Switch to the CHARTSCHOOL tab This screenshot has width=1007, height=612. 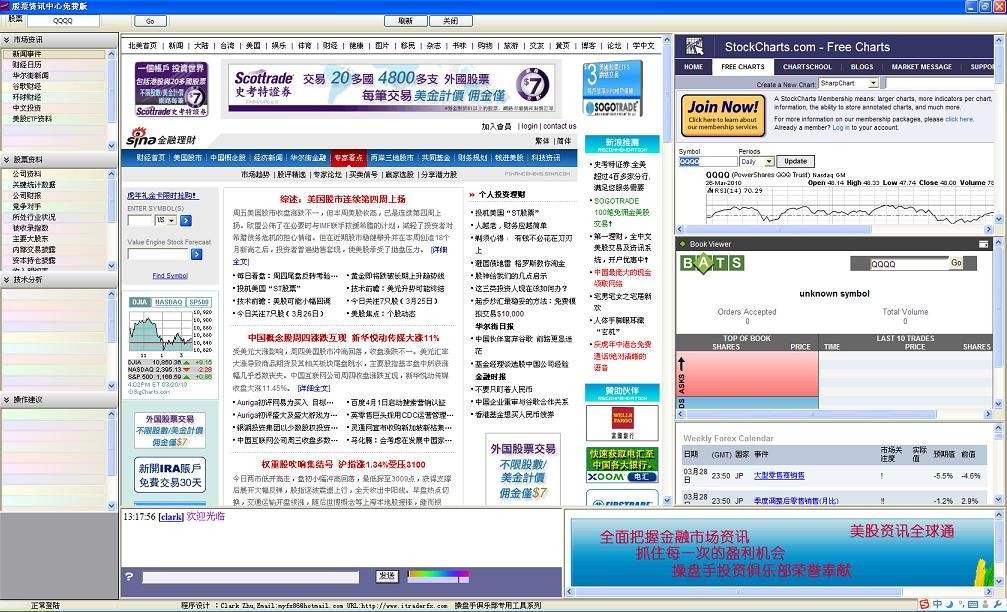807,67
